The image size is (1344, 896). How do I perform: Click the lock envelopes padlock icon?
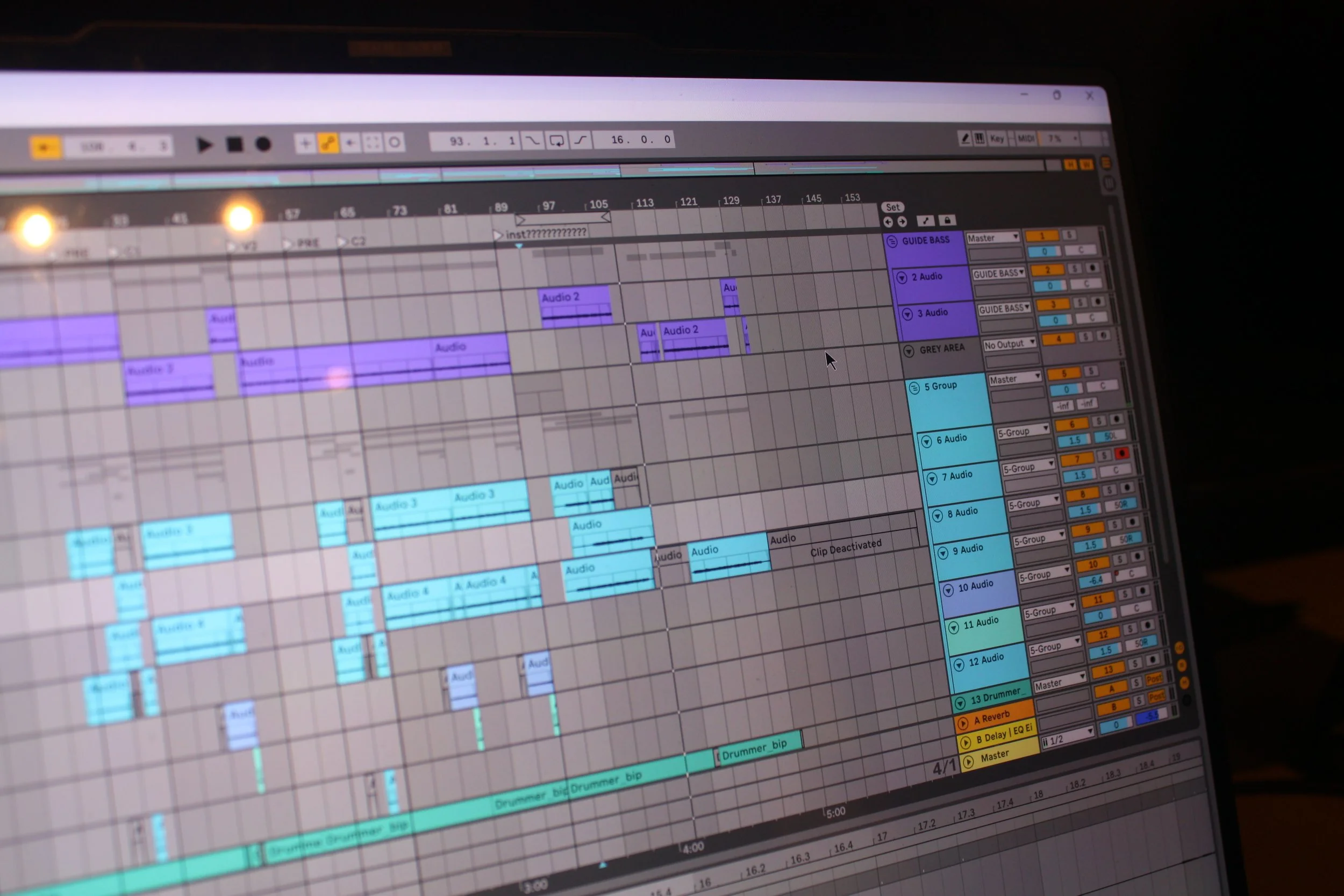pyautogui.click(x=947, y=220)
